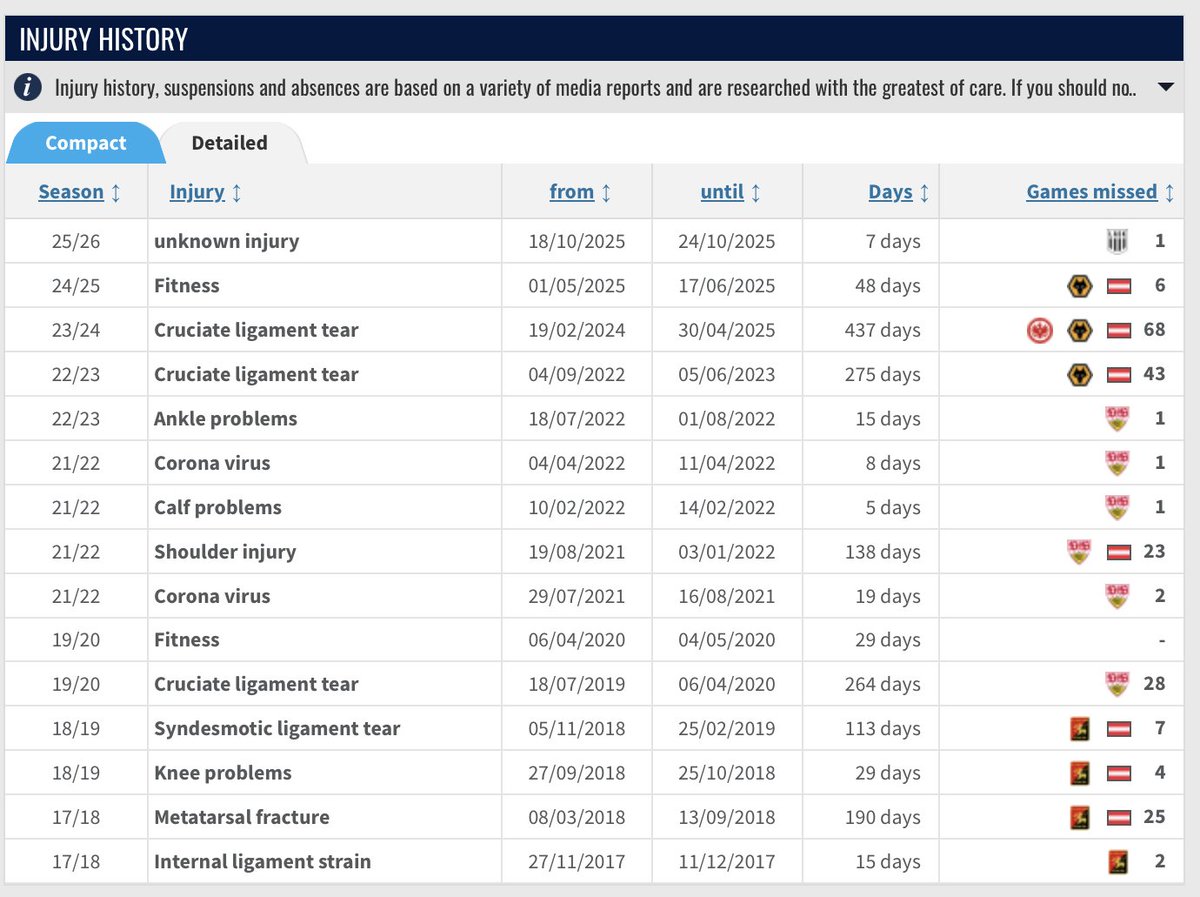The width and height of the screenshot is (1200, 897).
Task: Click the club crest in the Knee problems row
Action: click(x=1079, y=773)
